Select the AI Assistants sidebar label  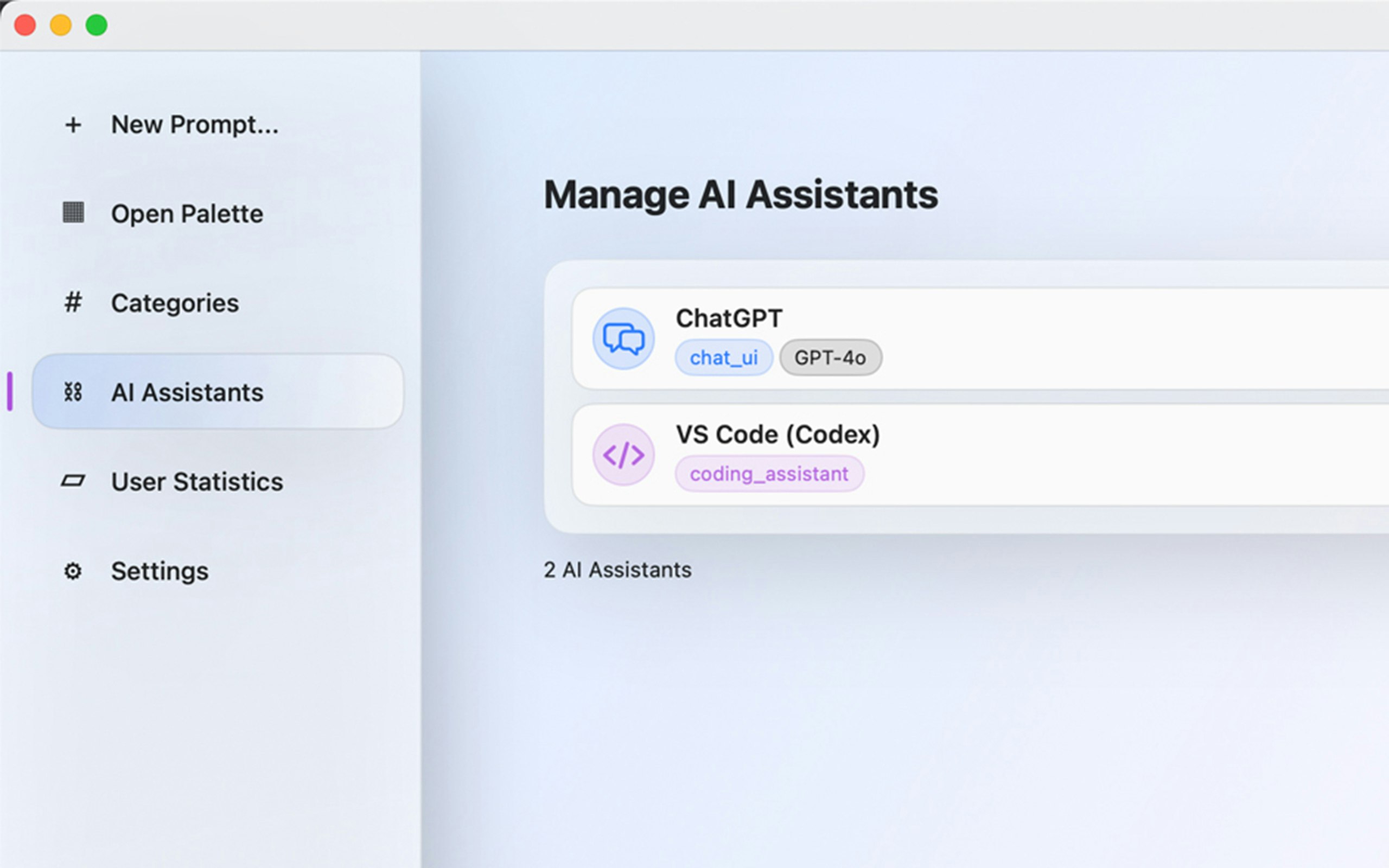click(x=187, y=393)
